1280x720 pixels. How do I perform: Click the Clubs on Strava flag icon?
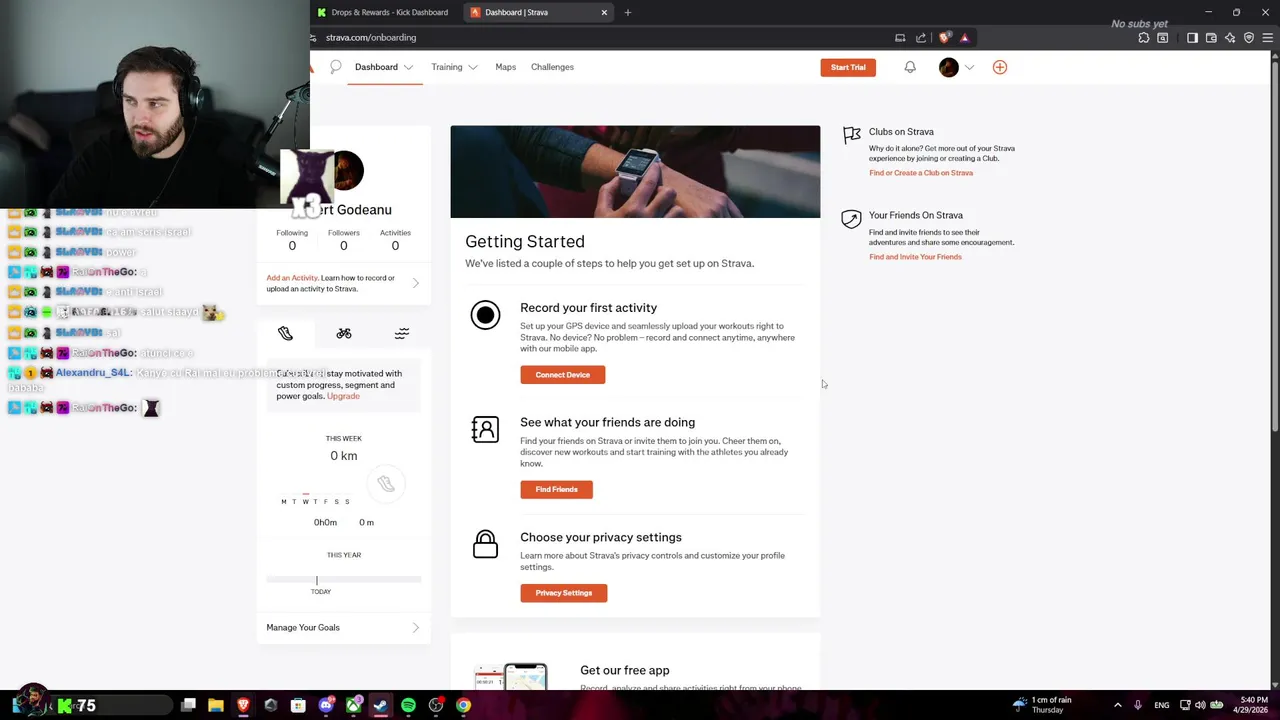coord(851,135)
